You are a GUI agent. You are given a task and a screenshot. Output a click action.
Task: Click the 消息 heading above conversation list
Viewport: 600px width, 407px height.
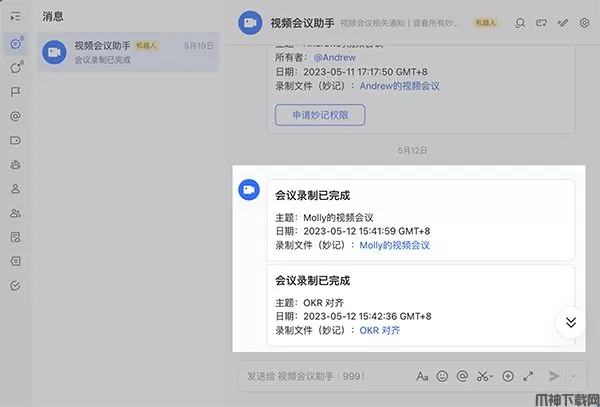pos(53,16)
